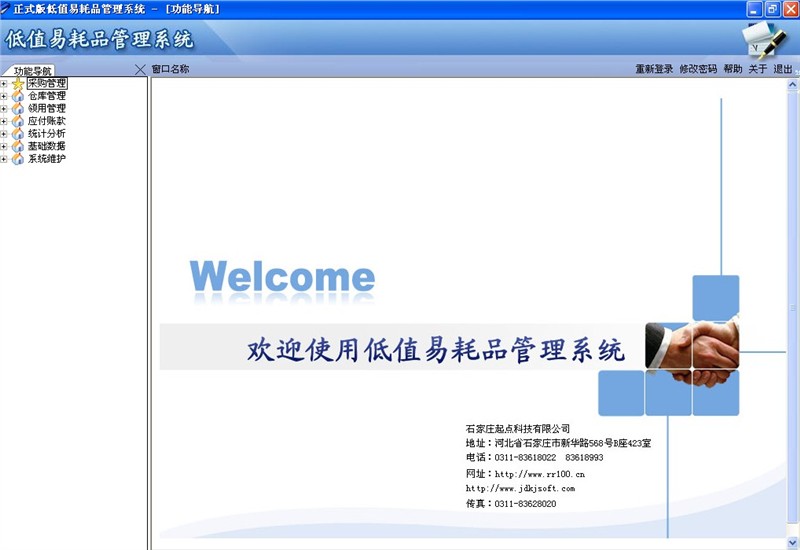Expand the 系统维护 tree node
This screenshot has height=550, width=800.
pyautogui.click(x=4, y=159)
